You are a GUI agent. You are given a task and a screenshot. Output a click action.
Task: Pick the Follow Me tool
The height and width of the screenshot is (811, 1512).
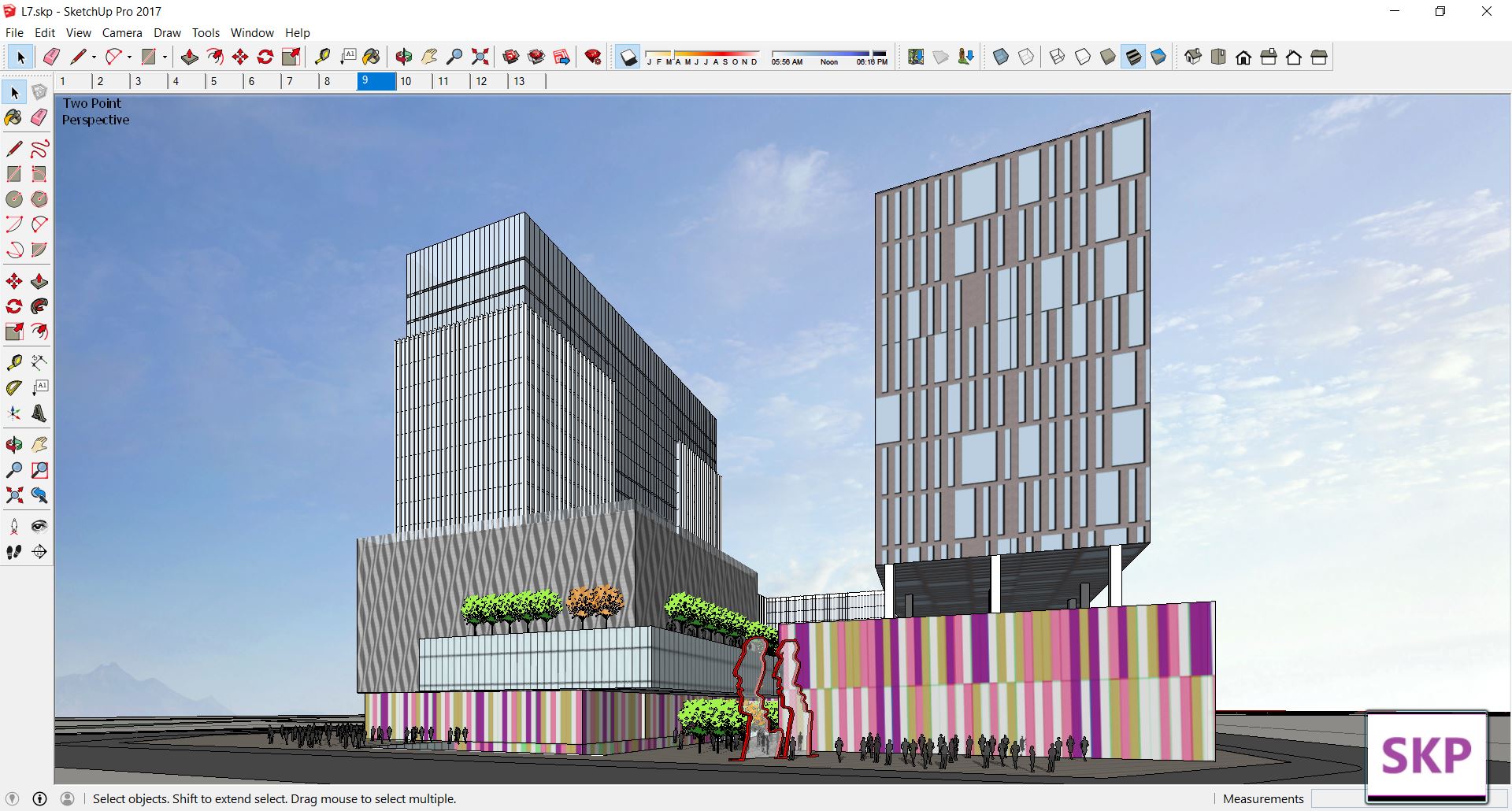coord(39,306)
